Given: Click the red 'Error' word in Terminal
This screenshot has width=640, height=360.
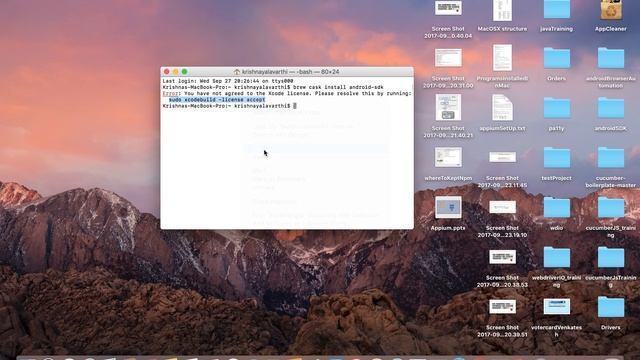Looking at the screenshot, I should pos(170,93).
